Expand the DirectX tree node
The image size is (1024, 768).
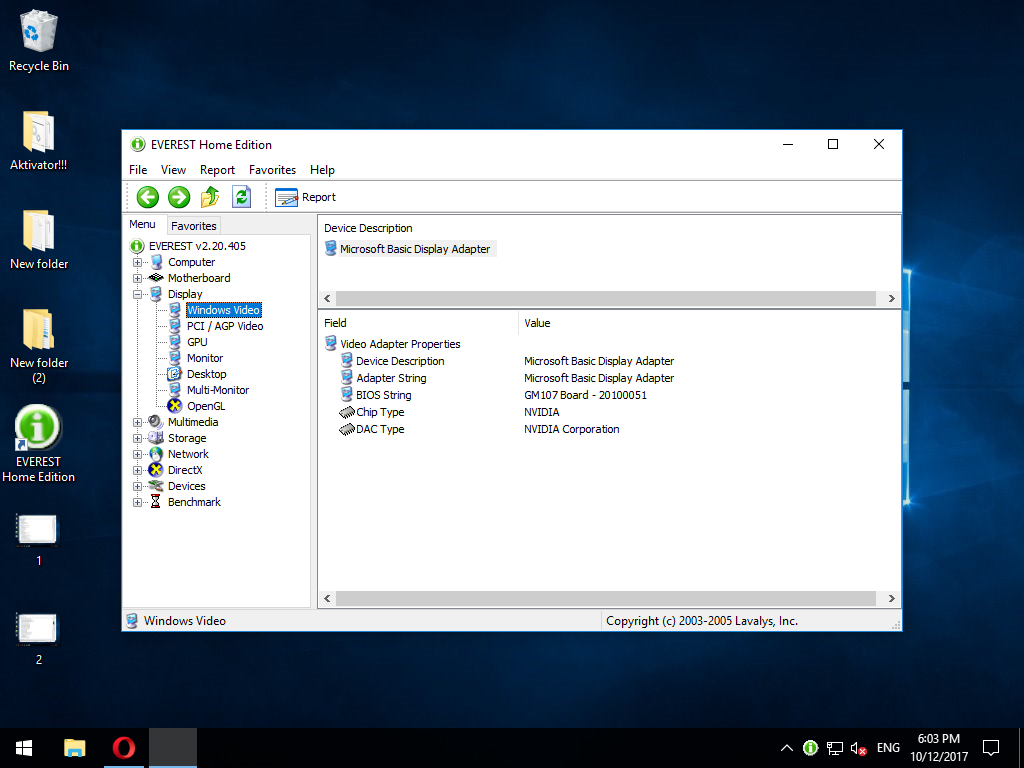pos(137,470)
